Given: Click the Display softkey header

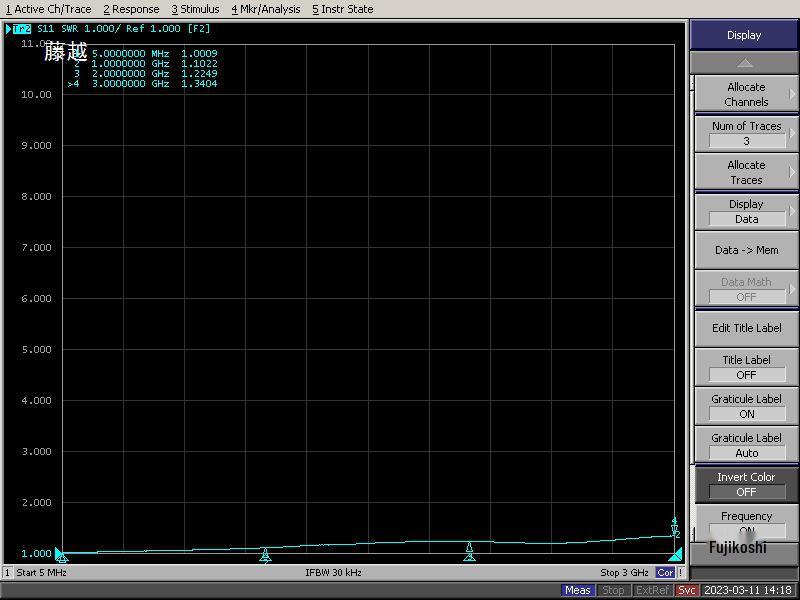Looking at the screenshot, I should click(x=744, y=35).
